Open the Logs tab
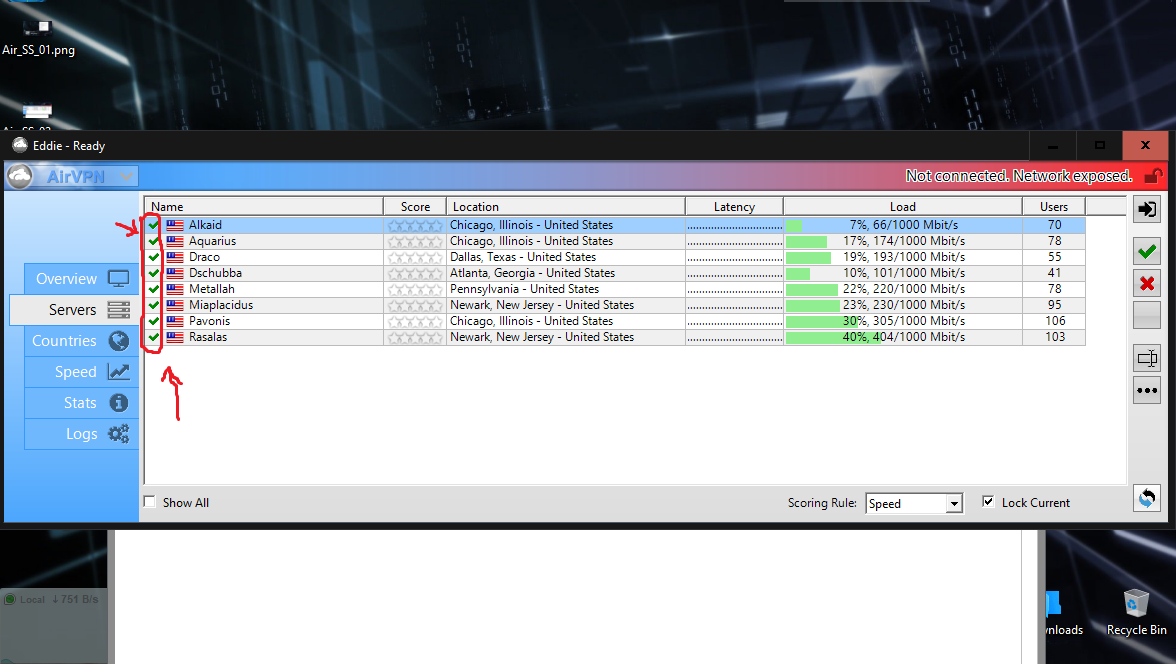Viewport: 1176px width, 664px height. click(82, 434)
